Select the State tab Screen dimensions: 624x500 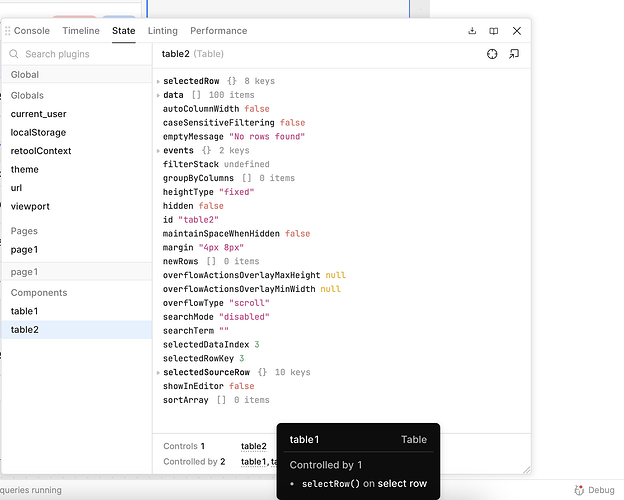[x=124, y=31]
